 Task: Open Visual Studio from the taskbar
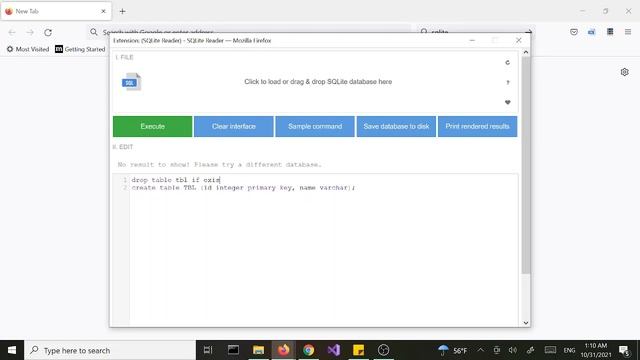pyautogui.click(x=333, y=350)
